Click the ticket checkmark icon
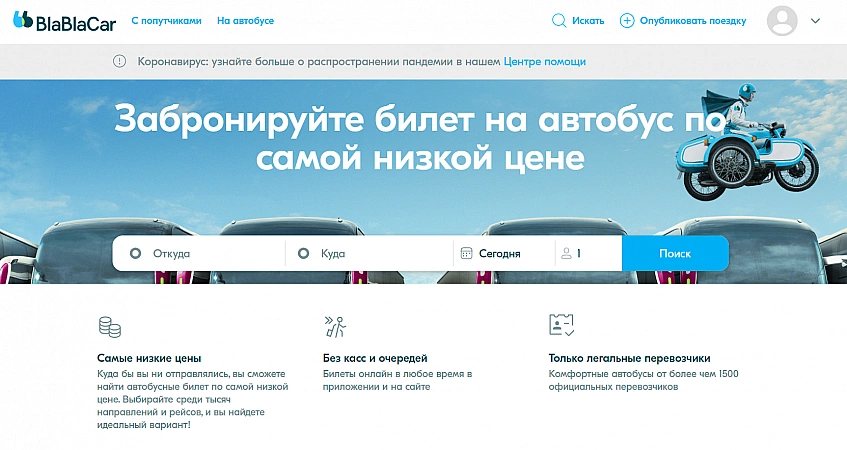The height and width of the screenshot is (450, 847). click(x=561, y=325)
